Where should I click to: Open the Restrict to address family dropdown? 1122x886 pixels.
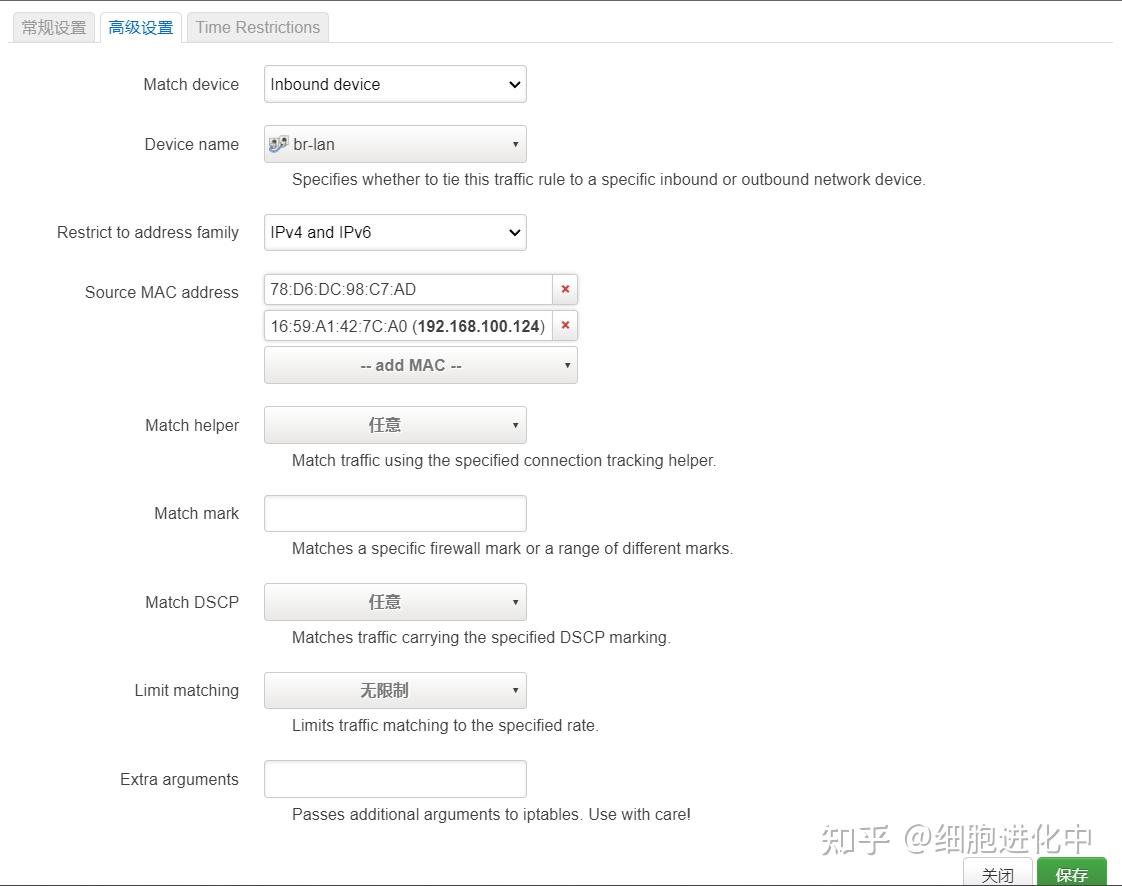394,232
